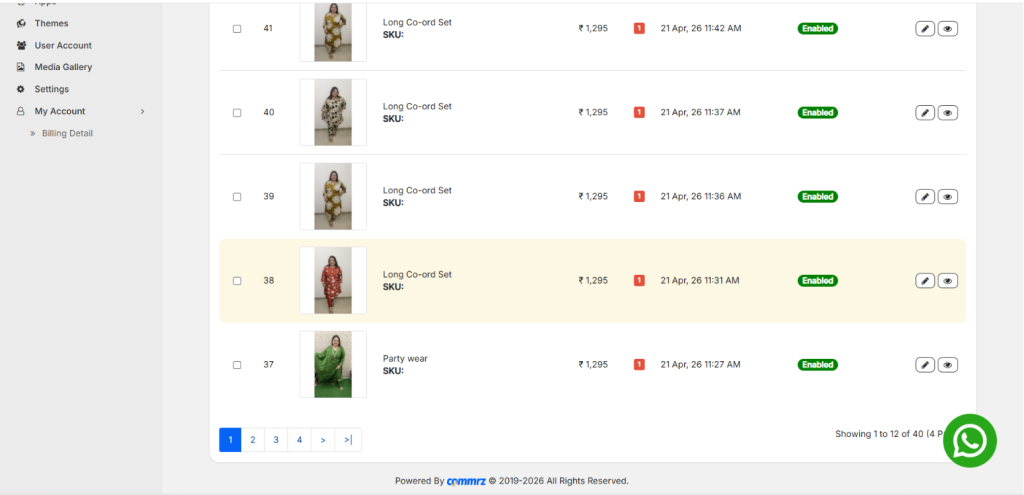Screen dimensions: 1024x495
Task: Click the Settings gear sidebar icon
Action: [x=21, y=89]
